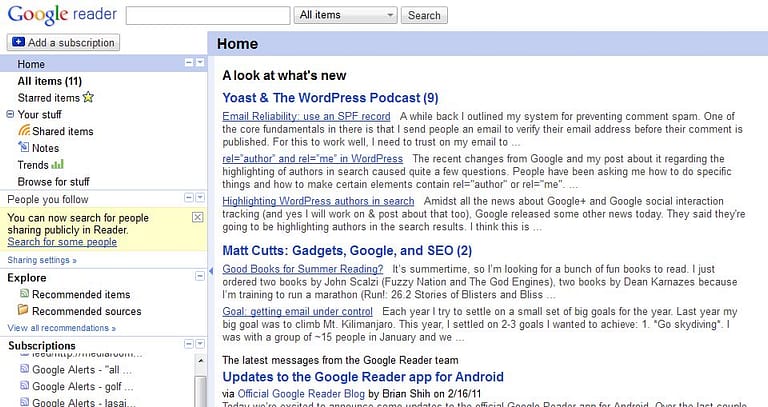The width and height of the screenshot is (768, 407).
Task: Open rel="author" and rel="me" in WordPress article
Action: click(312, 159)
